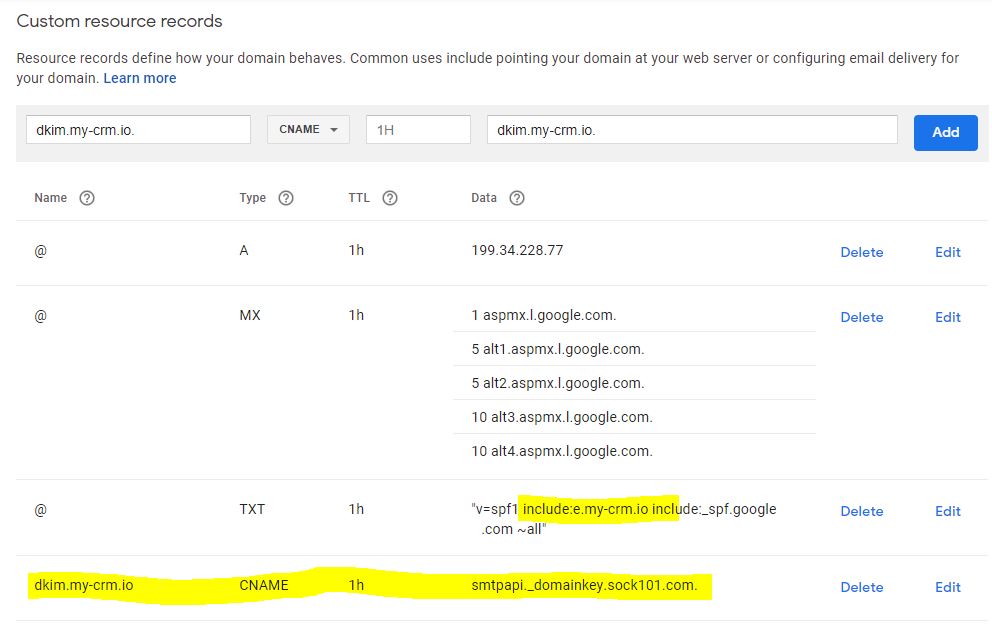
Task: Focus the TTL 1H input field
Action: (418, 130)
